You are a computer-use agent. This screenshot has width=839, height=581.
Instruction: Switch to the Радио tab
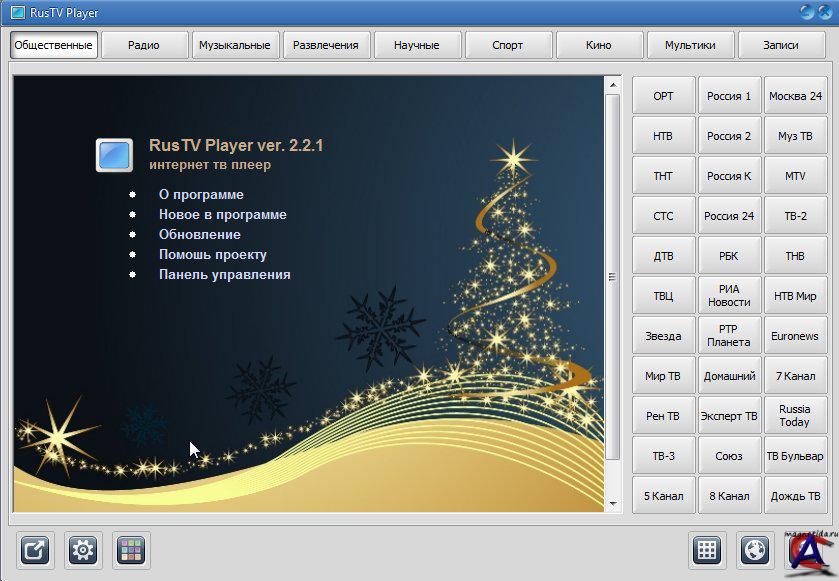point(144,45)
